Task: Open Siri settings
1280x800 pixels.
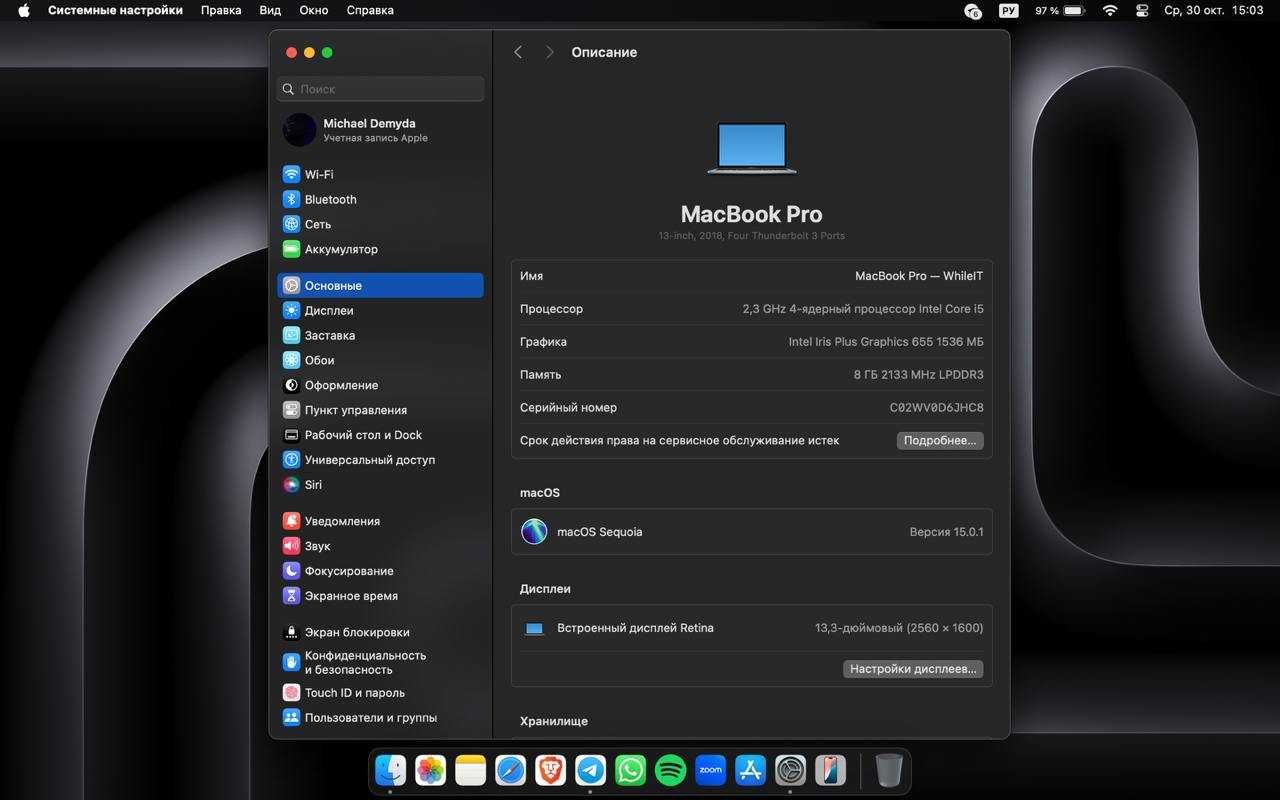Action: [x=380, y=485]
